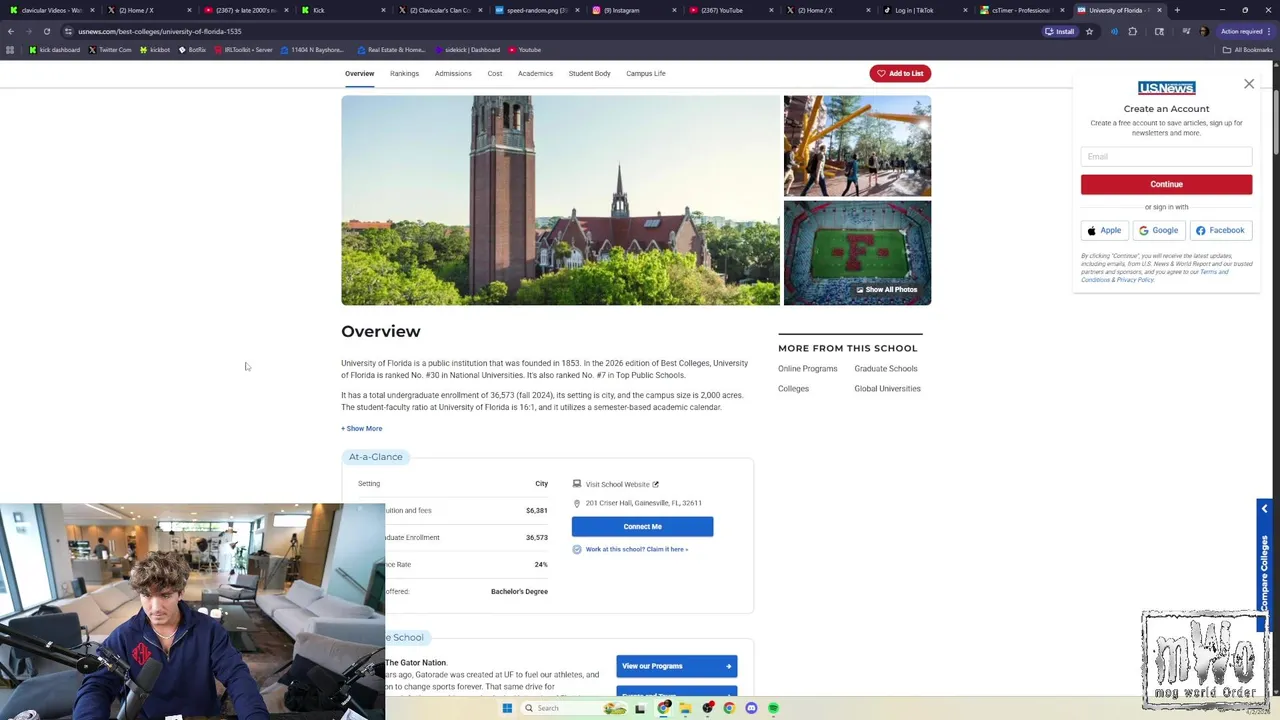Open the Extensions puzzle icon
Viewport: 1280px width, 720px height.
point(1133,31)
